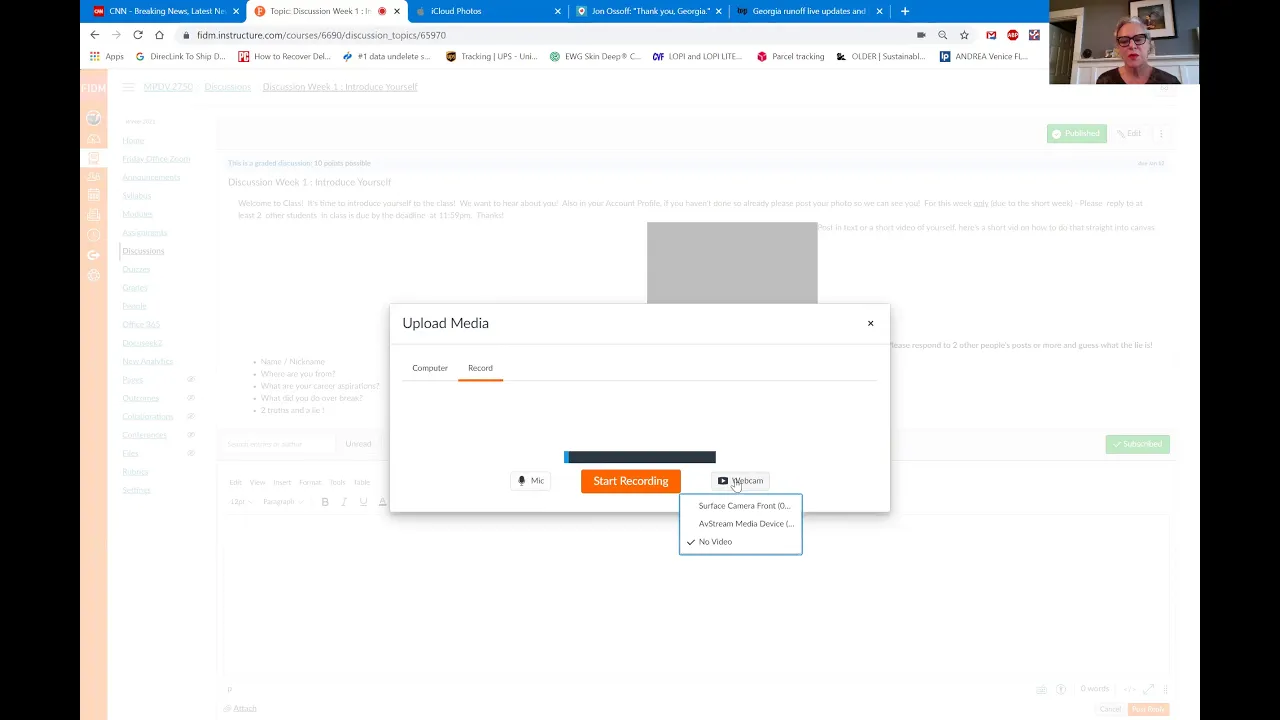Image resolution: width=1280 pixels, height=720 pixels.
Task: Reload the page with the refresh icon
Action: click(138, 35)
